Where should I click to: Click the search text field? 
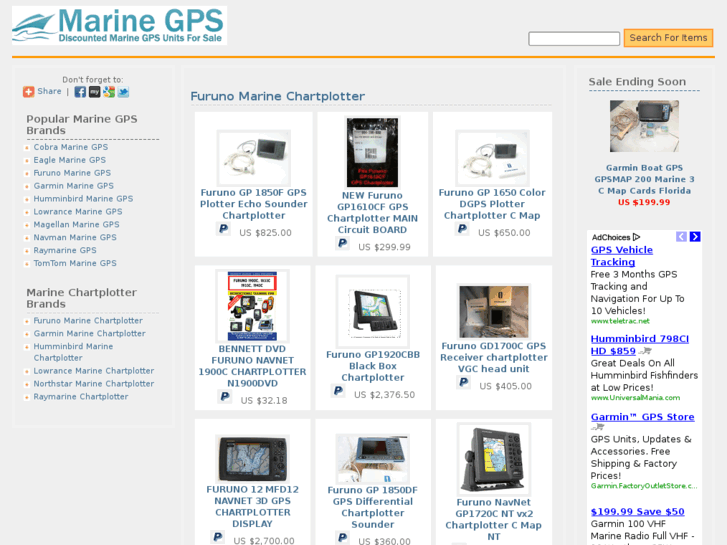click(574, 38)
